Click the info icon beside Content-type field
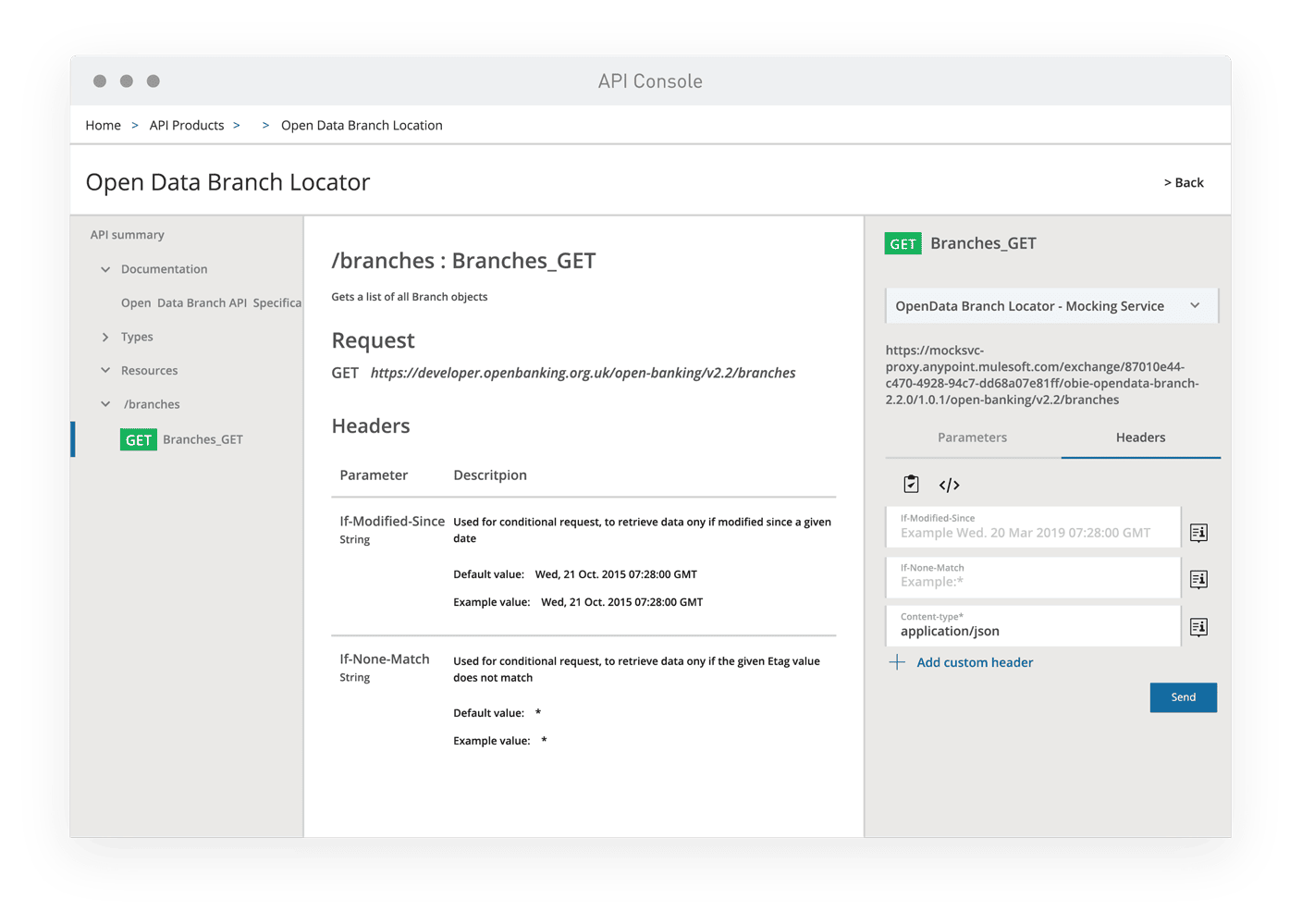 (x=1198, y=627)
